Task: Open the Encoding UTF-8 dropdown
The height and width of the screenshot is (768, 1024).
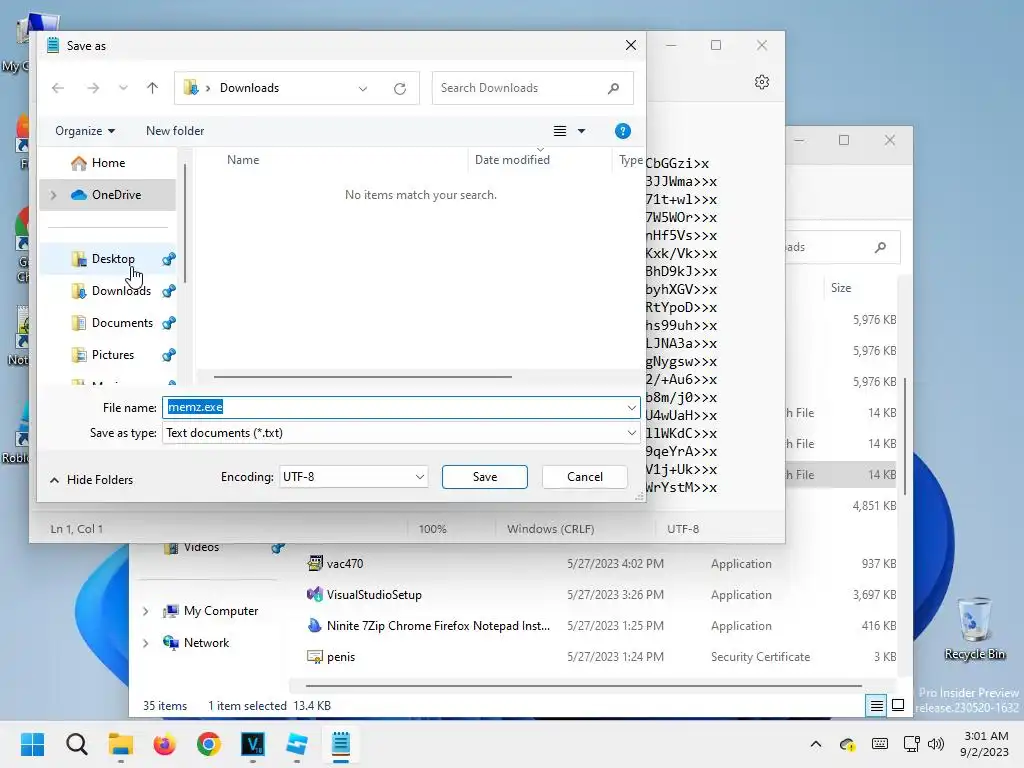Action: click(353, 477)
